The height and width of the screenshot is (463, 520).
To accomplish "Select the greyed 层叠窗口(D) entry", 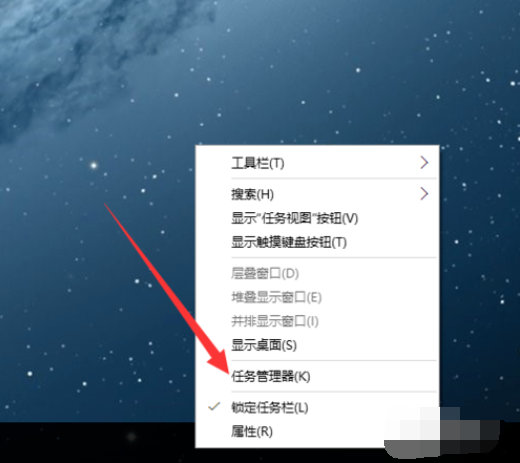I will 317,274.
